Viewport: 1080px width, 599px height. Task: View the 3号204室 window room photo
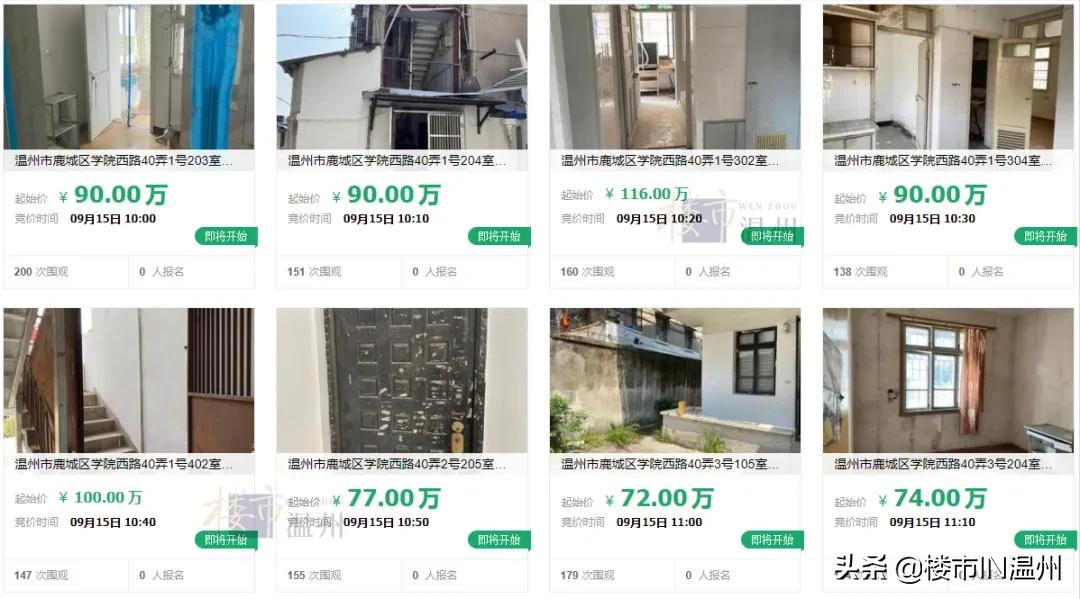pos(948,380)
